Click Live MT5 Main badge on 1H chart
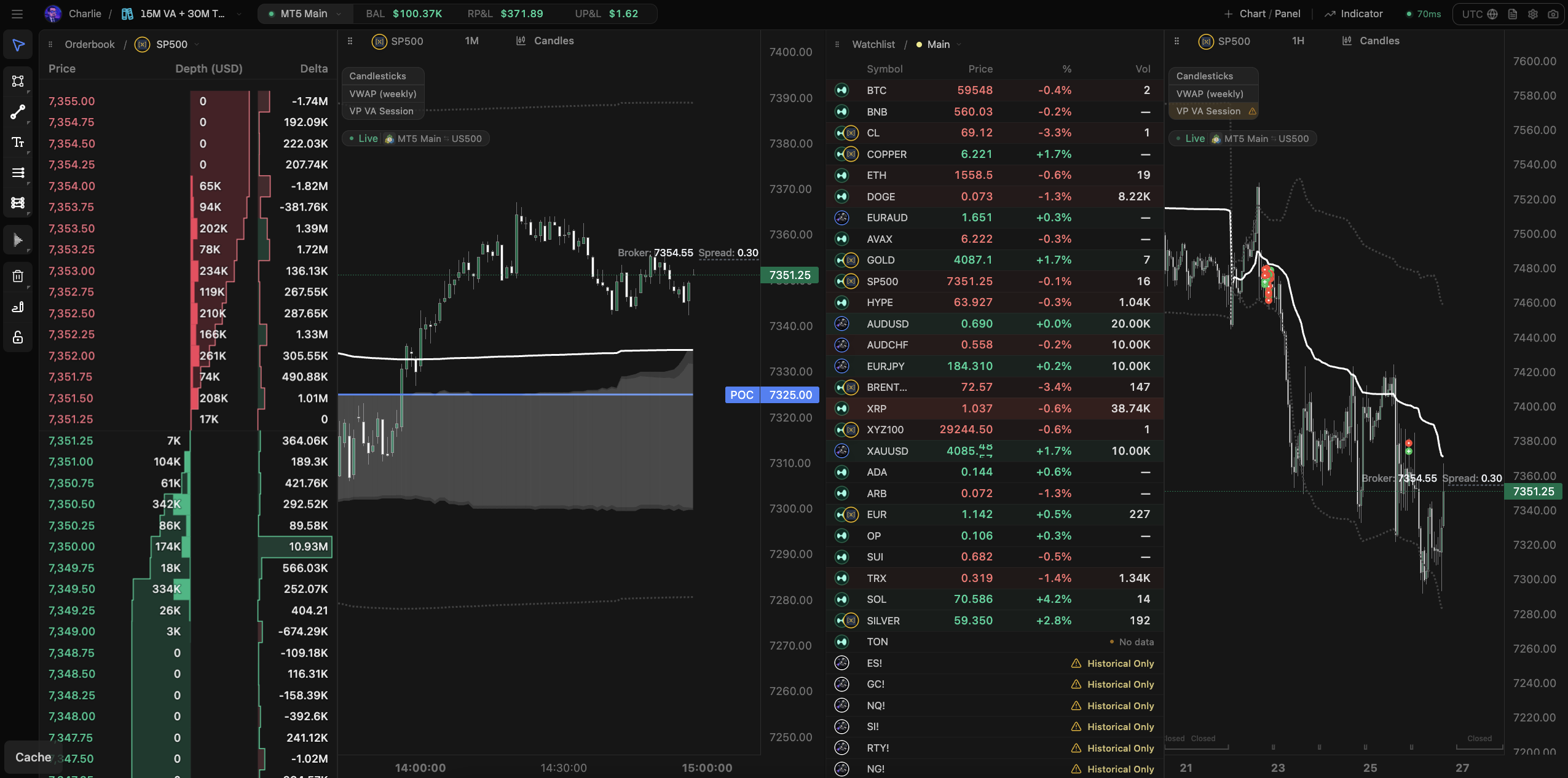 pos(1242,139)
